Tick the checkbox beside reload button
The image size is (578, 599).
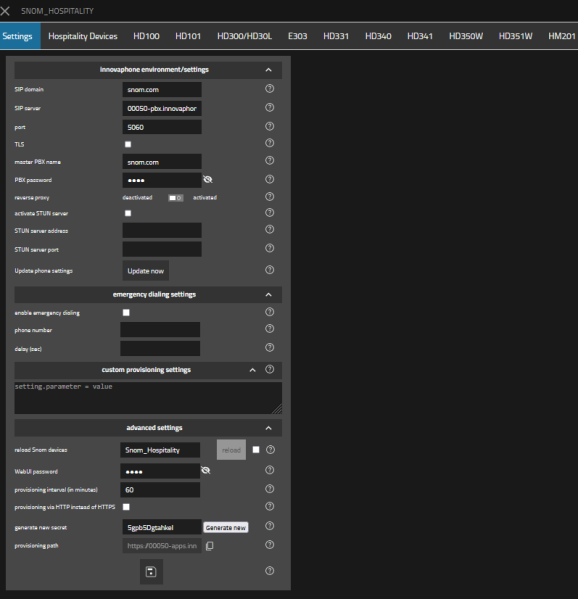[x=256, y=450]
